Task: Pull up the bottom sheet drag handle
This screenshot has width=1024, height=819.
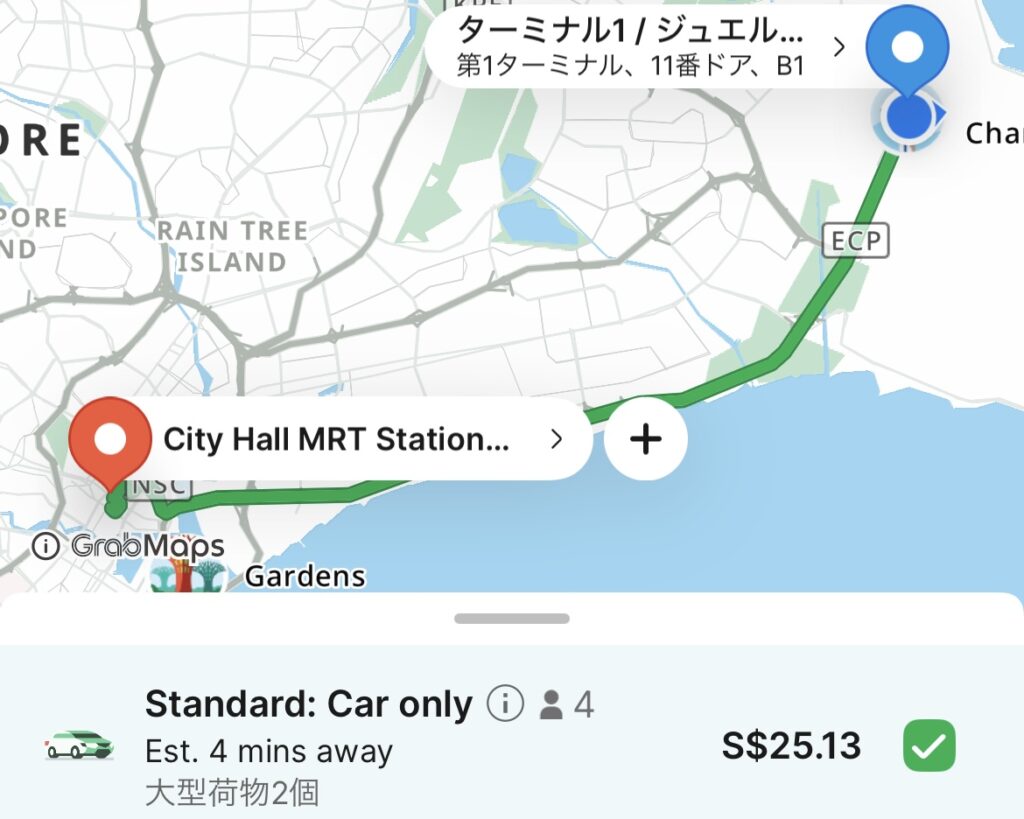Action: click(512, 618)
